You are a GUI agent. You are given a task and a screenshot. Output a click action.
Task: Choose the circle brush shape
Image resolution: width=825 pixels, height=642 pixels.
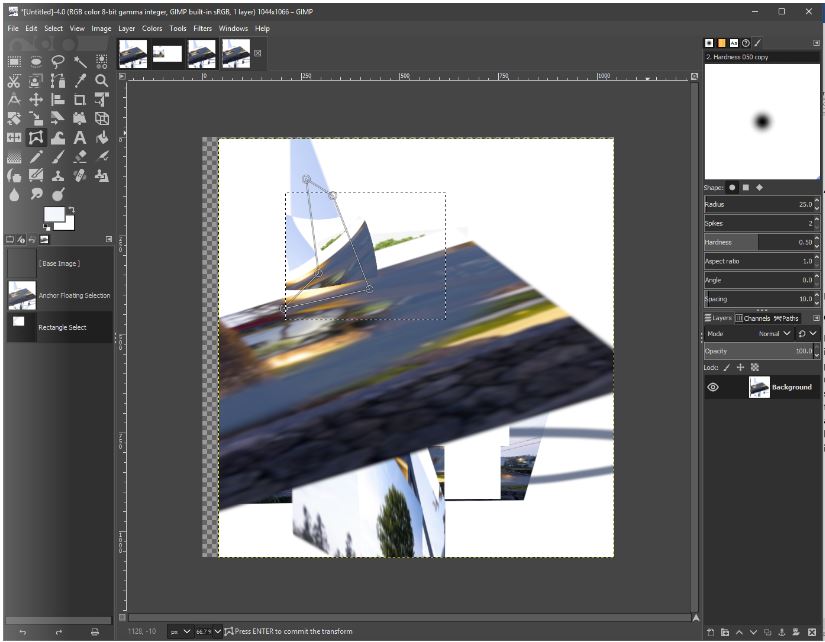[732, 187]
